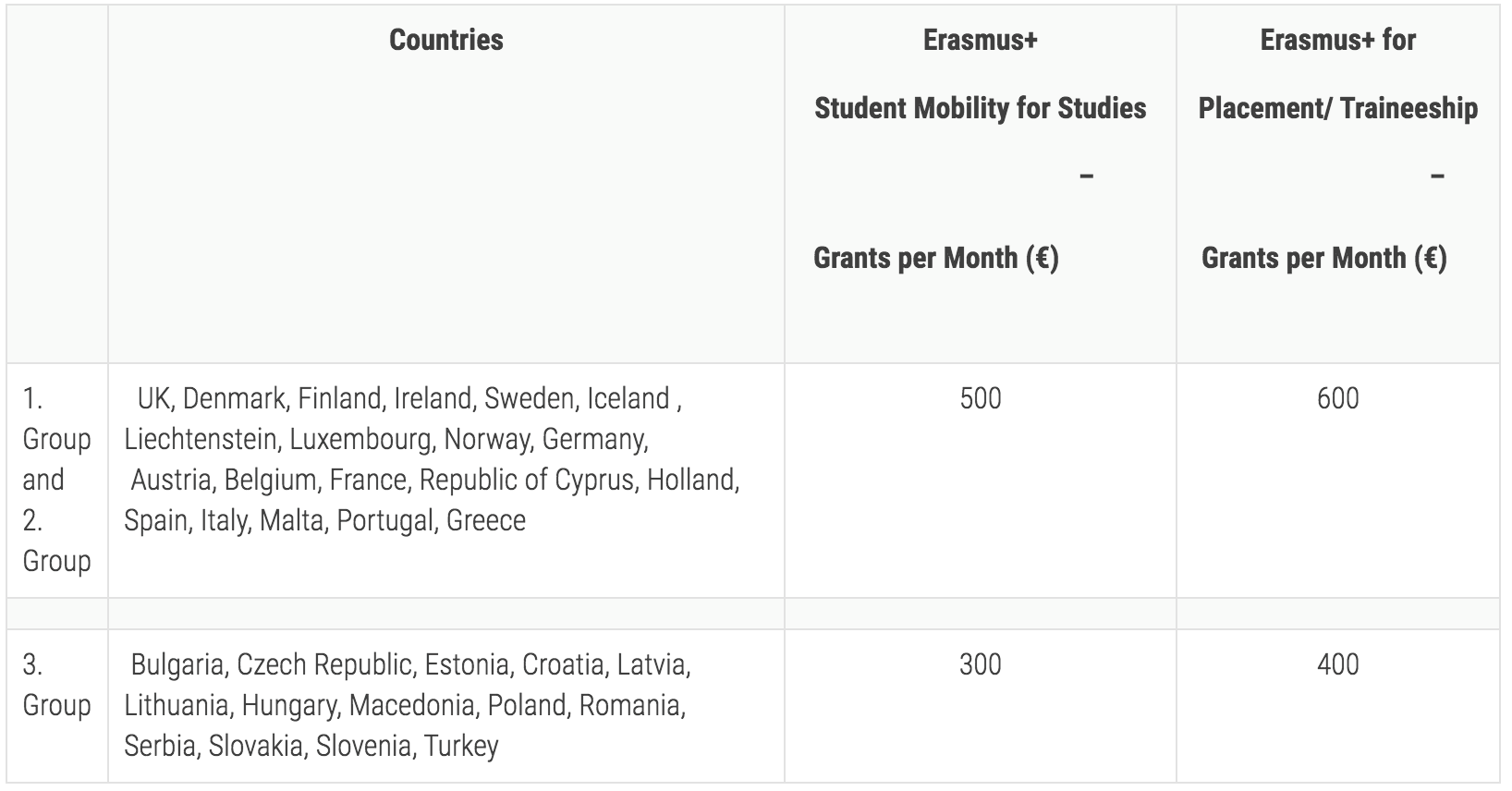Image resolution: width=1512 pixels, height=791 pixels.
Task: Click the 3. Group row label
Action: (x=56, y=685)
